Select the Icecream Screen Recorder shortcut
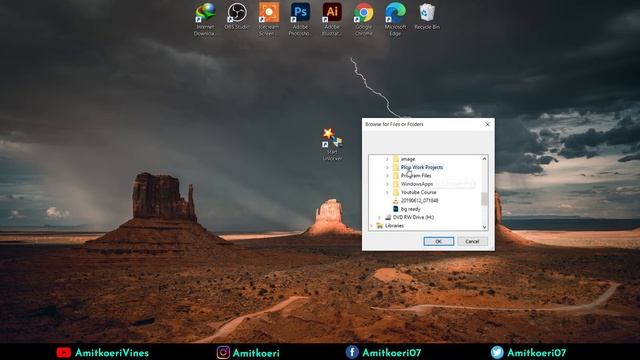 (x=269, y=19)
